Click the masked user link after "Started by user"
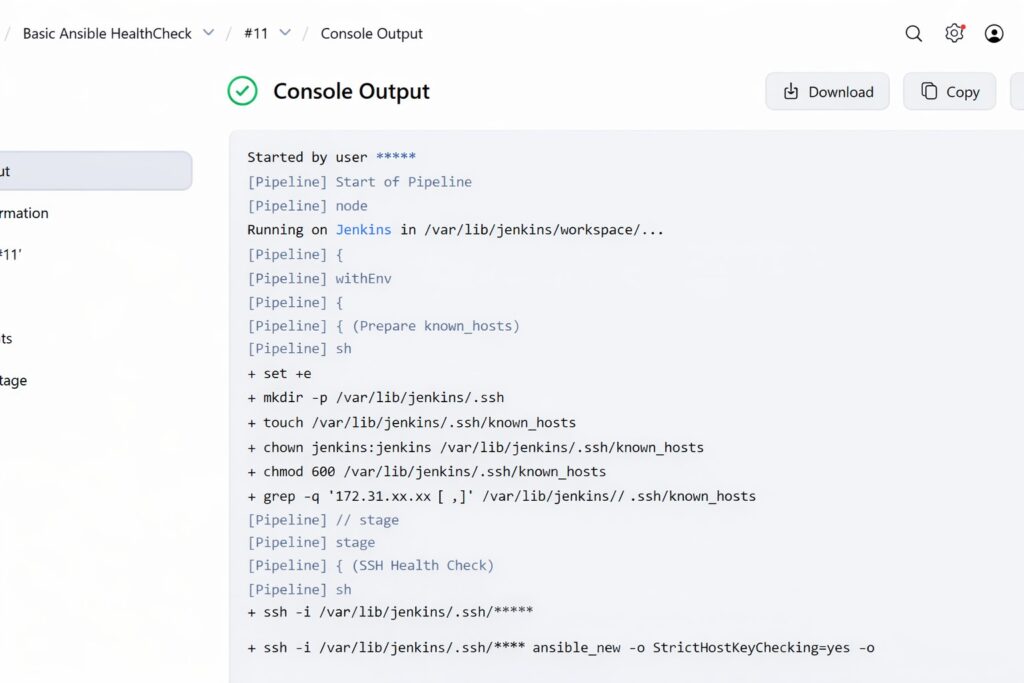The image size is (1024, 683). (395, 157)
